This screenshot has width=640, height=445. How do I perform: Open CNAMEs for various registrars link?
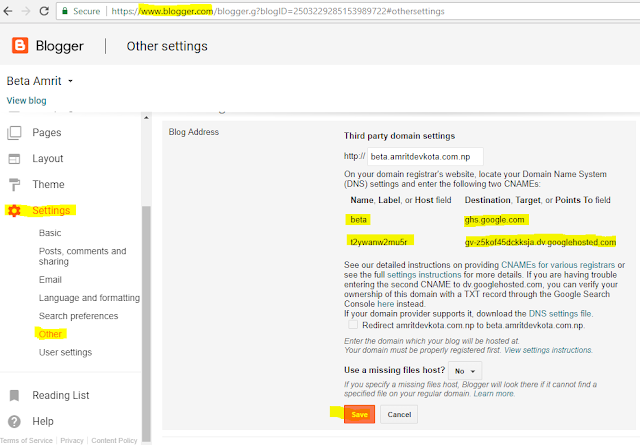click(558, 265)
